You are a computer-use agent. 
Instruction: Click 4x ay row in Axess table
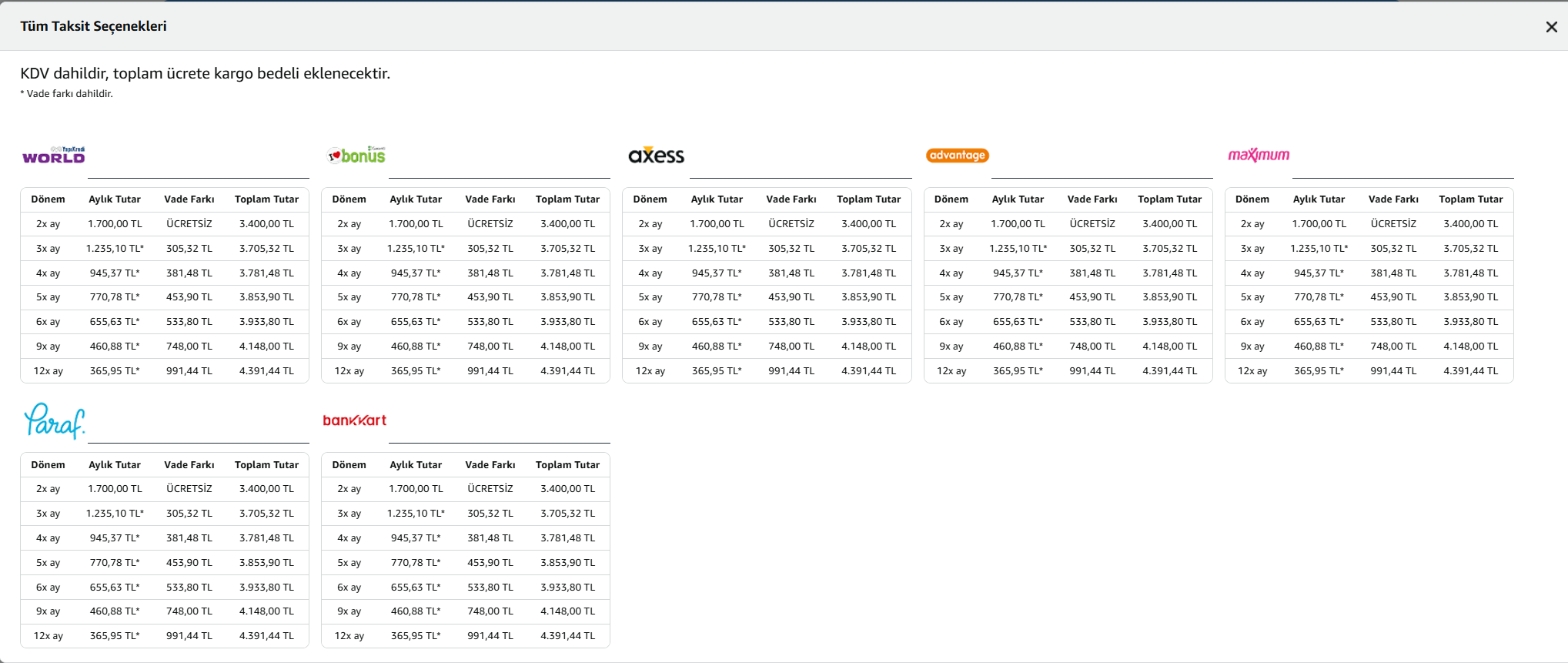(x=767, y=273)
